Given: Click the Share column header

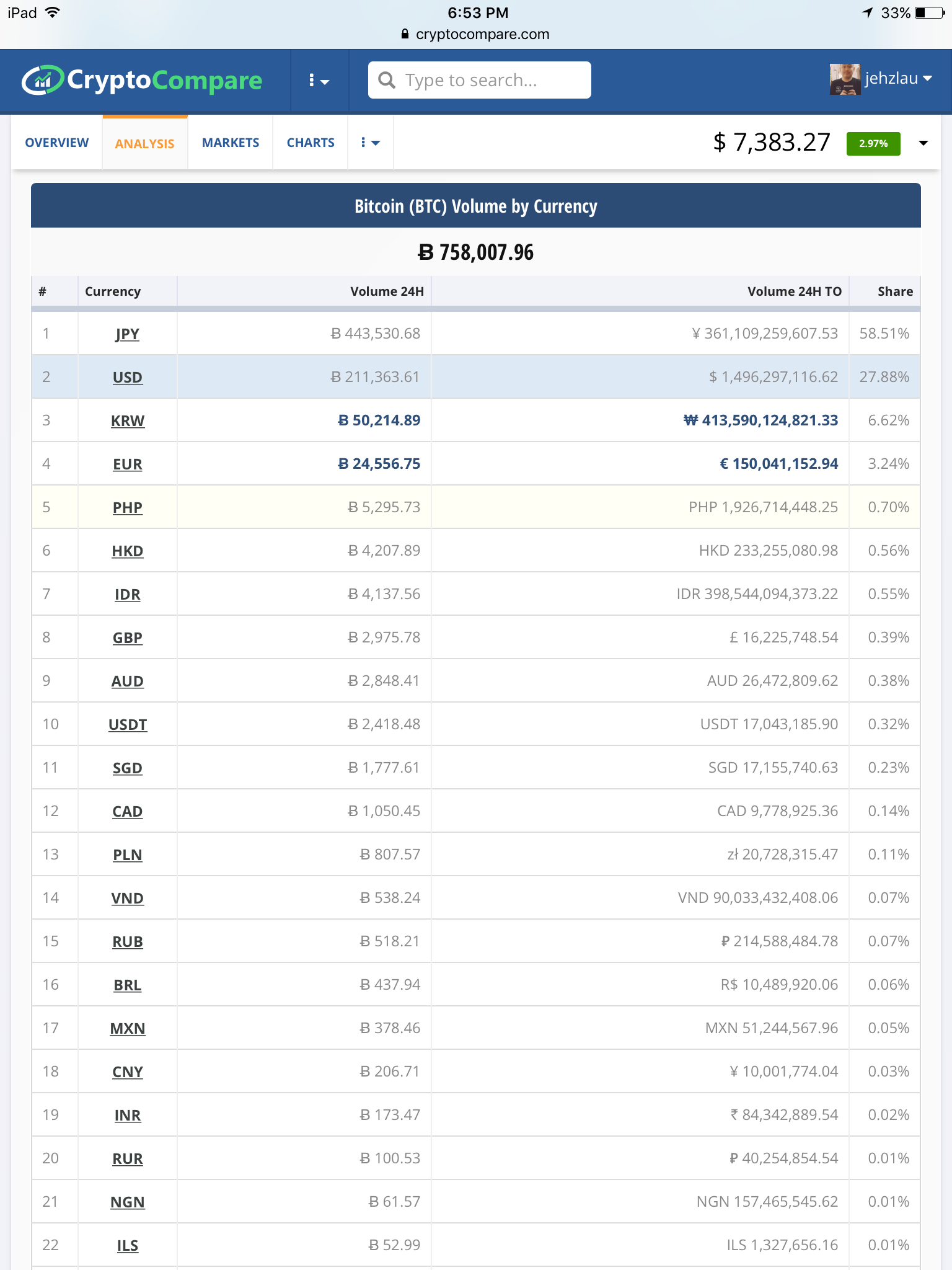Looking at the screenshot, I should pos(894,291).
